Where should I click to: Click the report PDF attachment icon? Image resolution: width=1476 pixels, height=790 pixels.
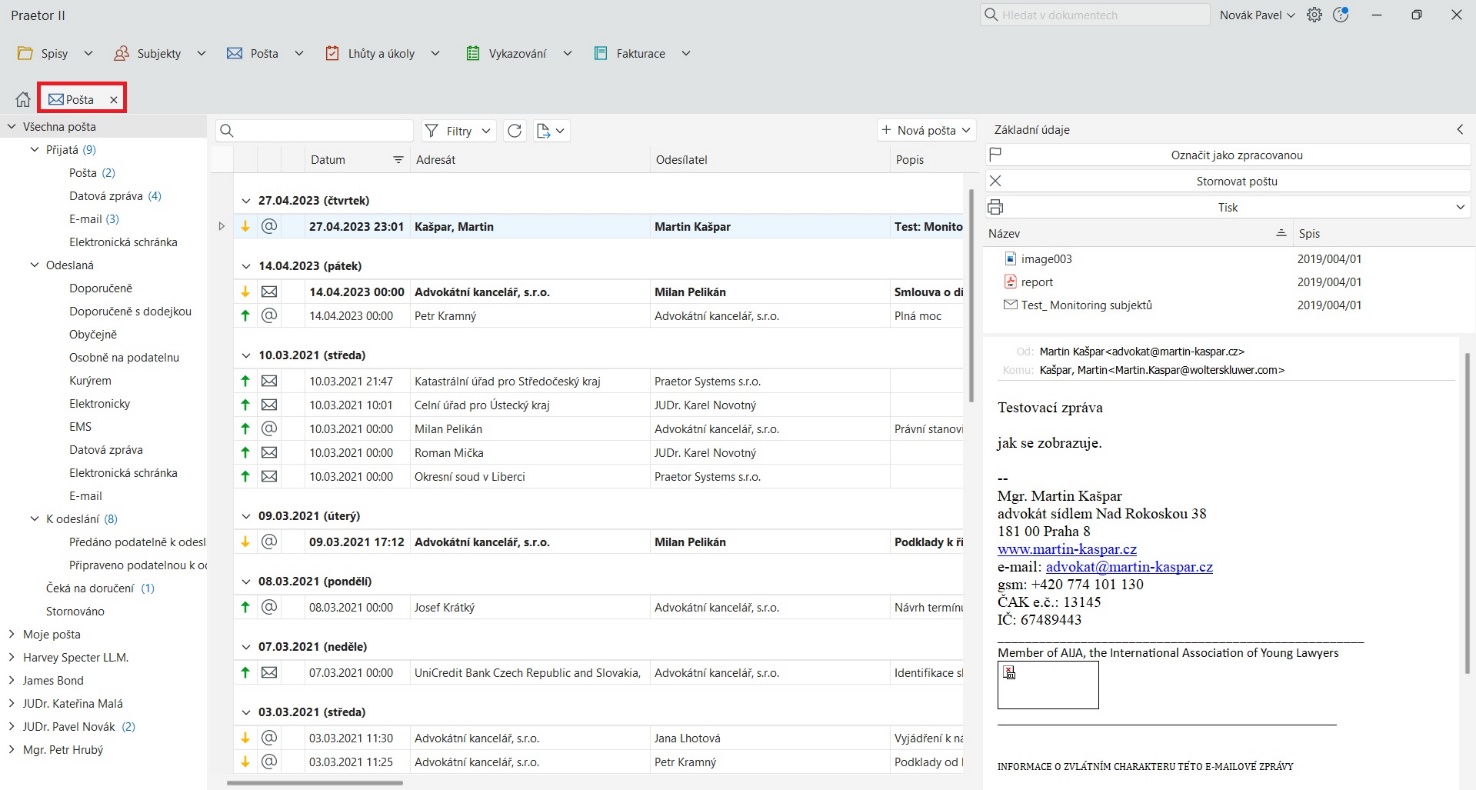coord(1010,282)
